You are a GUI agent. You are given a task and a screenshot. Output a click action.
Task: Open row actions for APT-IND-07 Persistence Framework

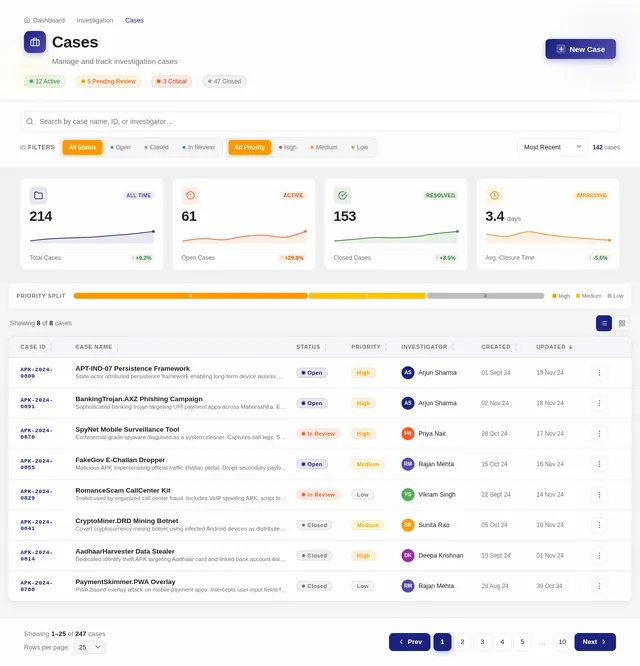click(599, 373)
